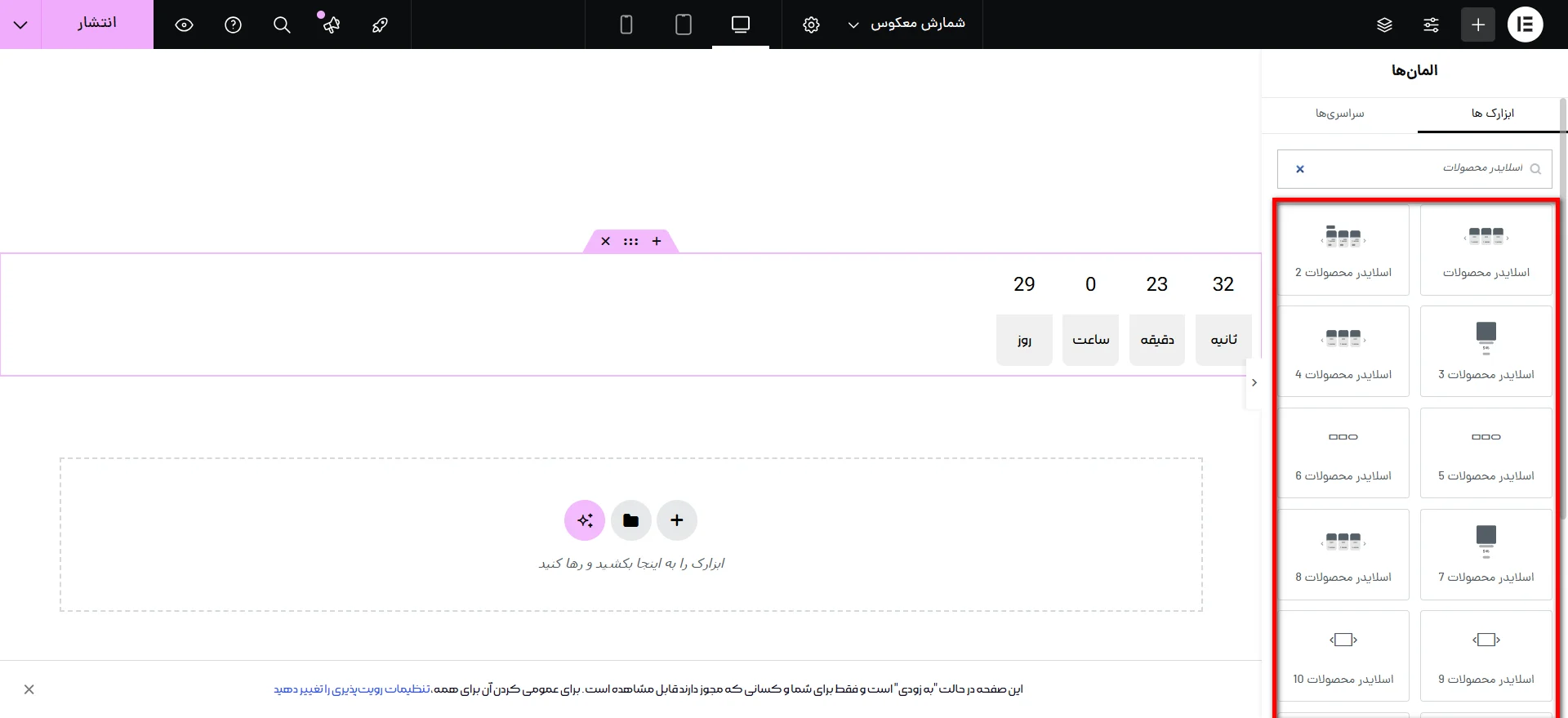Delete the section with X handle

click(605, 241)
